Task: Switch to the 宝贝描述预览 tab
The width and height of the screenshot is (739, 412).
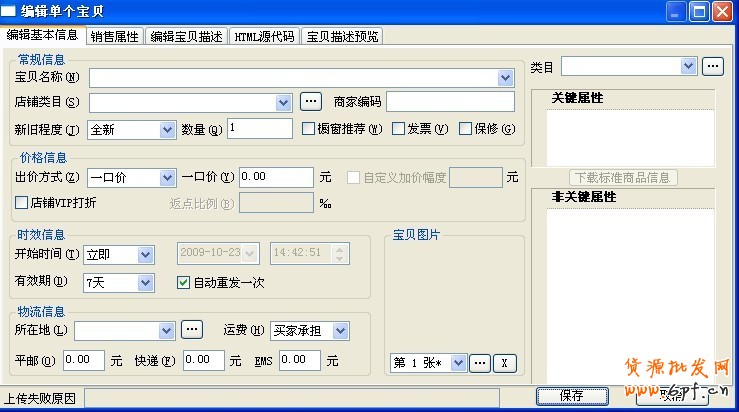Action: 342,36
